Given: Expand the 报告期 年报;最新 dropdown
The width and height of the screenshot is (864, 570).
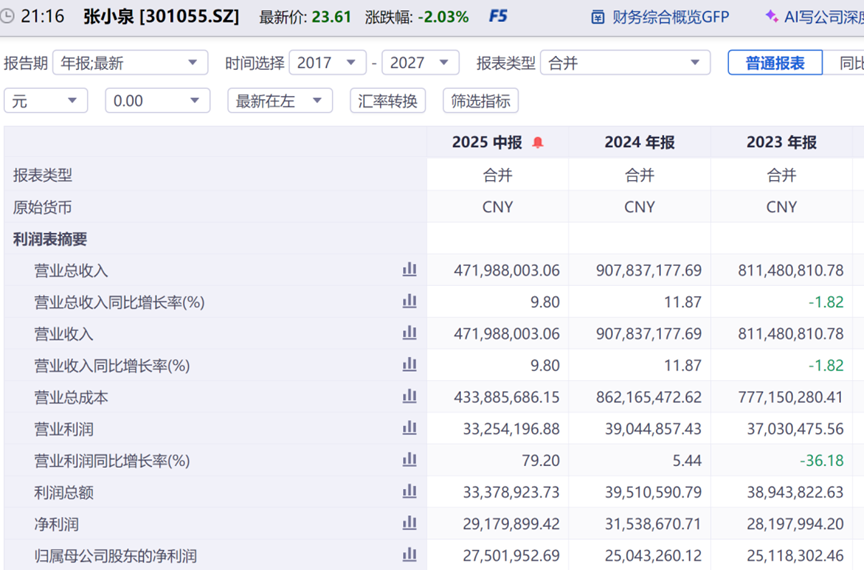Looking at the screenshot, I should [130, 63].
